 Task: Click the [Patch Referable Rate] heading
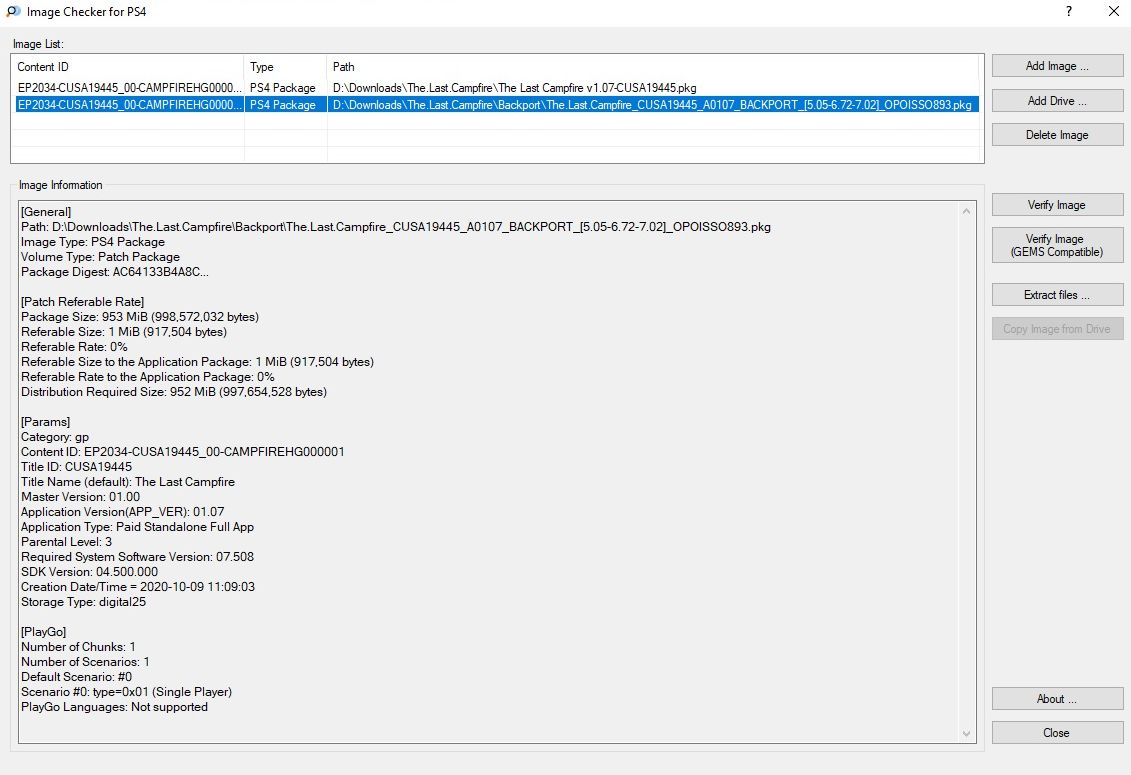pyautogui.click(x=82, y=302)
